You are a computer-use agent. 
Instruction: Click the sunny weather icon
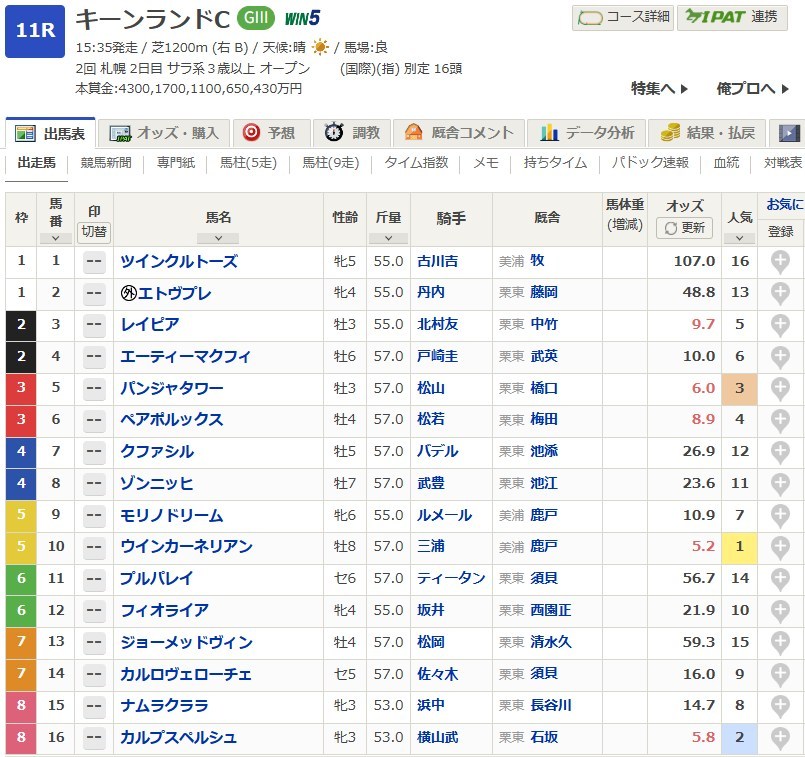tap(320, 48)
